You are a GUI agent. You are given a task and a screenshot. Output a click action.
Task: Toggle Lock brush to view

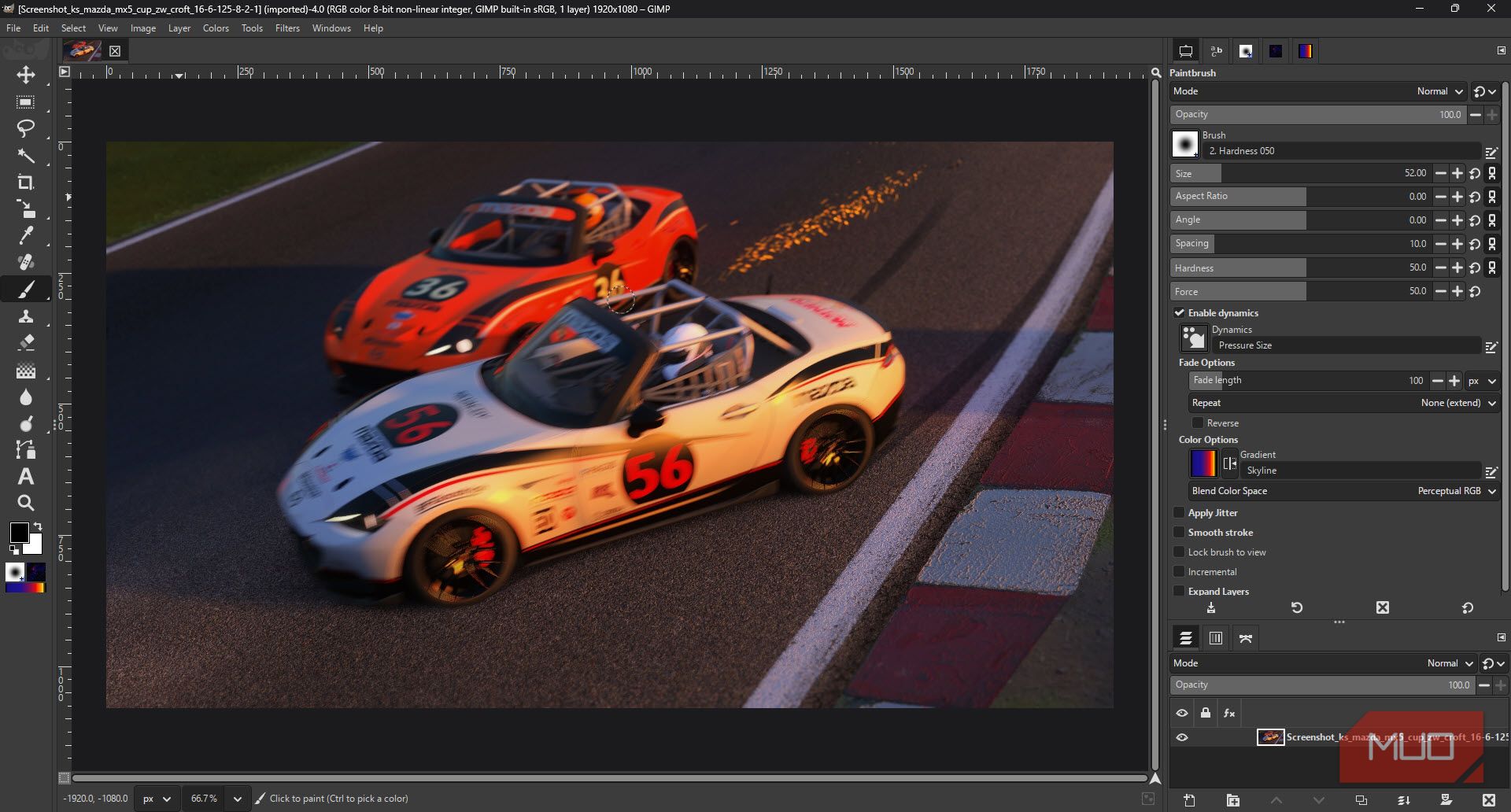click(1179, 552)
